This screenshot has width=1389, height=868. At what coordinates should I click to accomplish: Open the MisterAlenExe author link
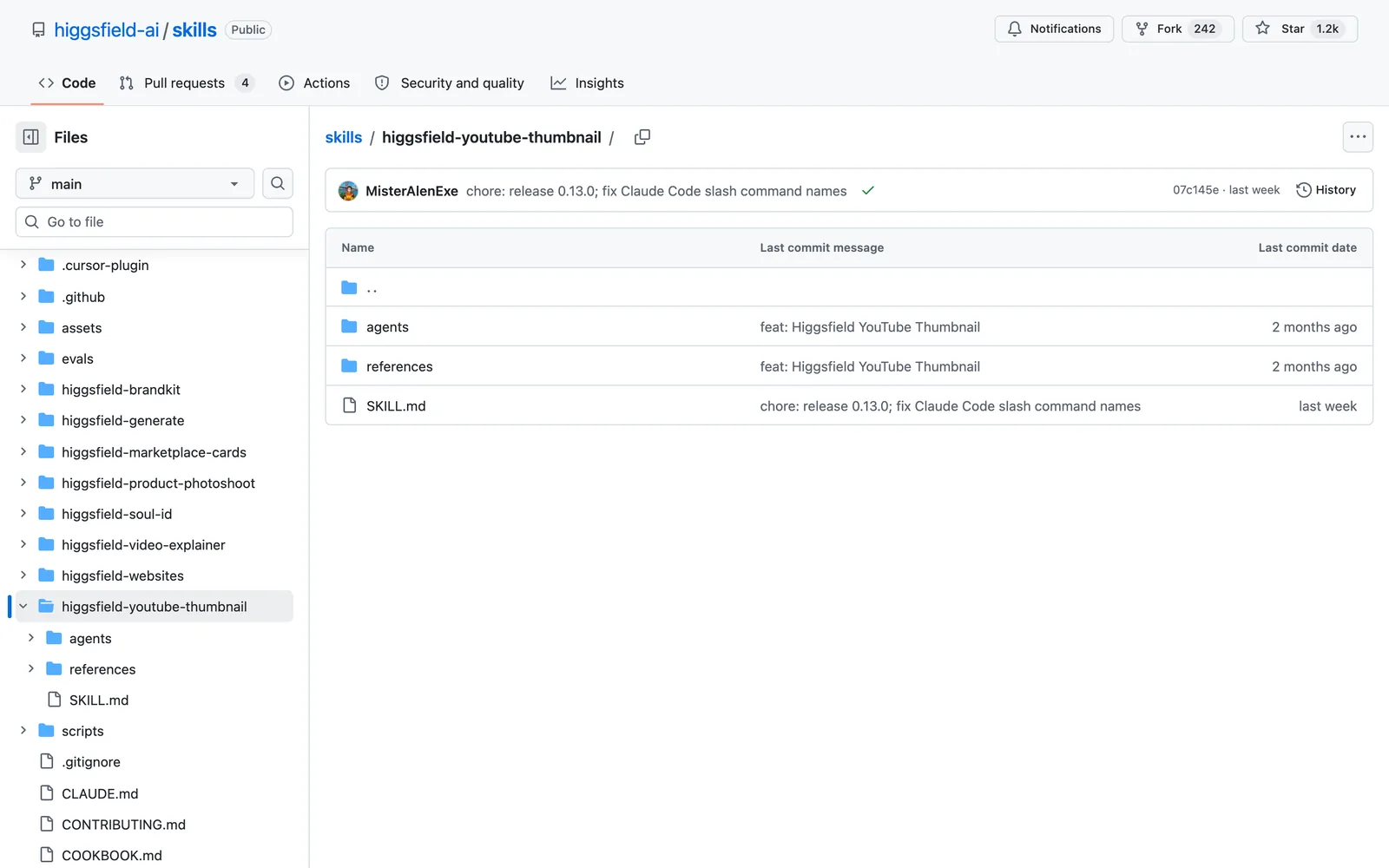(411, 191)
